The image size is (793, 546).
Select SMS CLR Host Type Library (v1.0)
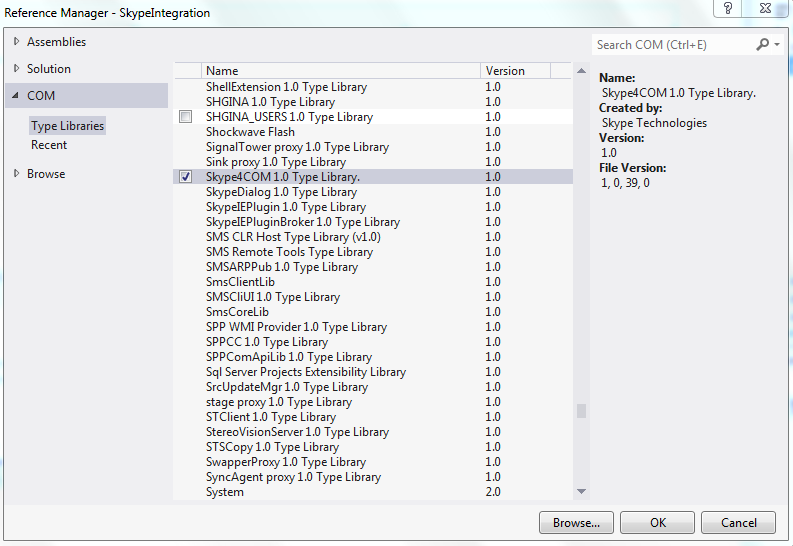point(373,237)
